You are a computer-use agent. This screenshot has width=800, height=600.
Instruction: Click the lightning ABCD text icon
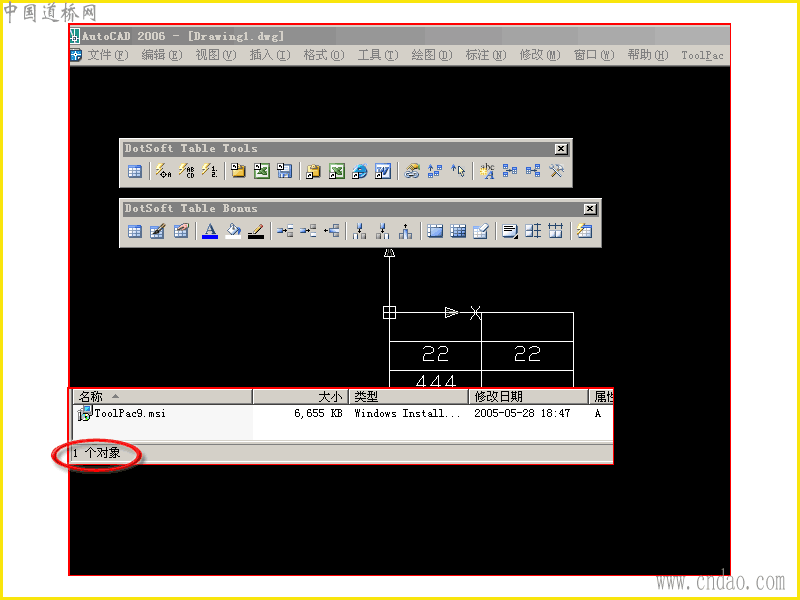click(x=186, y=171)
